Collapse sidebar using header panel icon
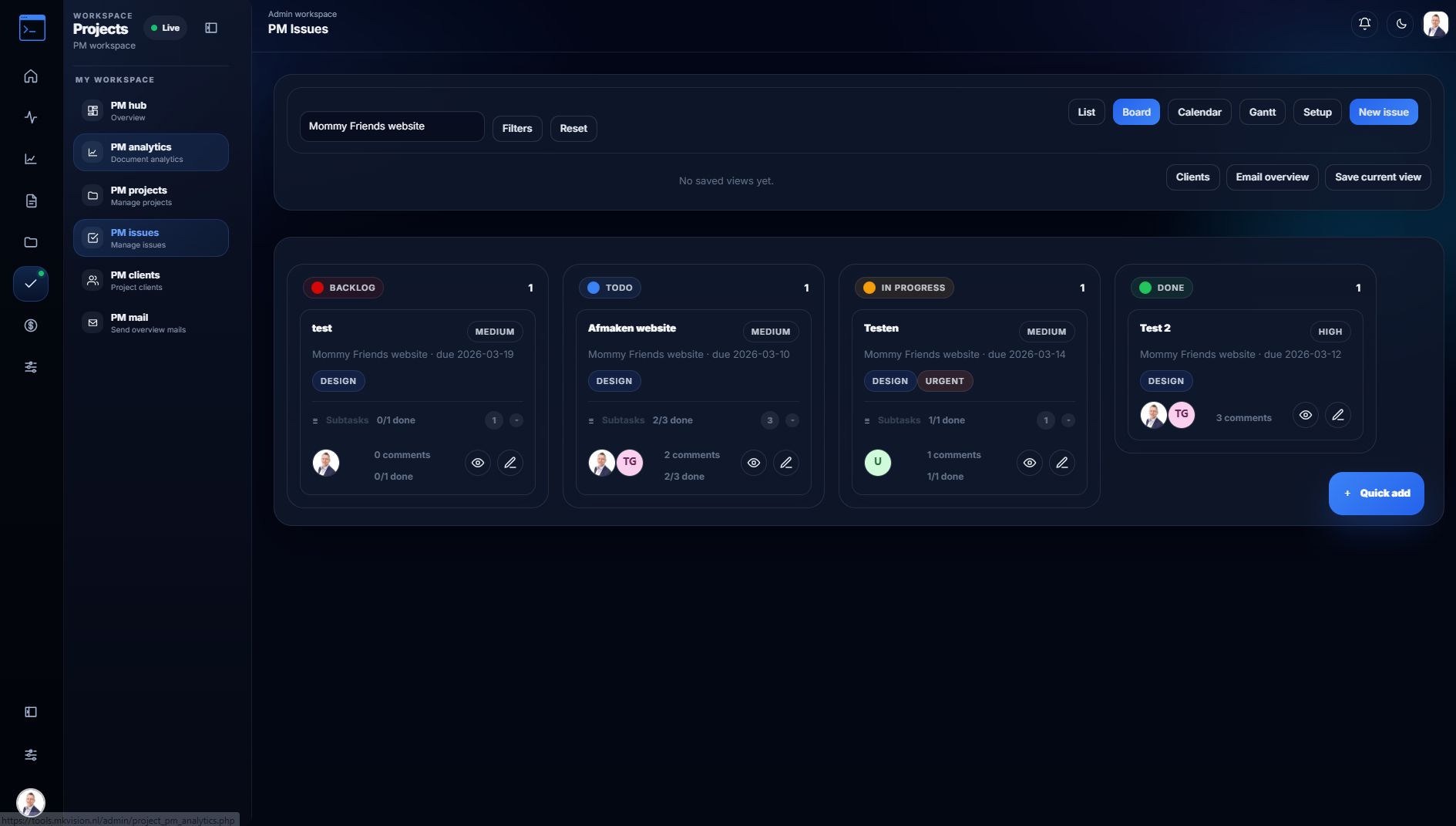 [x=211, y=29]
